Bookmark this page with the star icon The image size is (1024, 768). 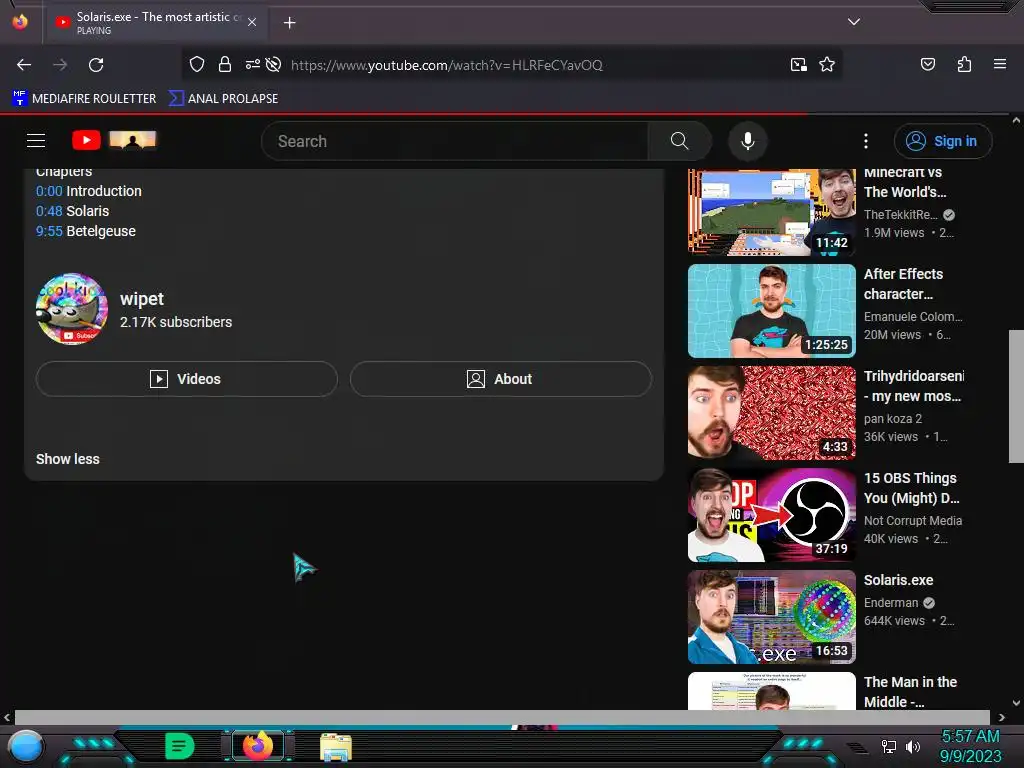tap(827, 64)
